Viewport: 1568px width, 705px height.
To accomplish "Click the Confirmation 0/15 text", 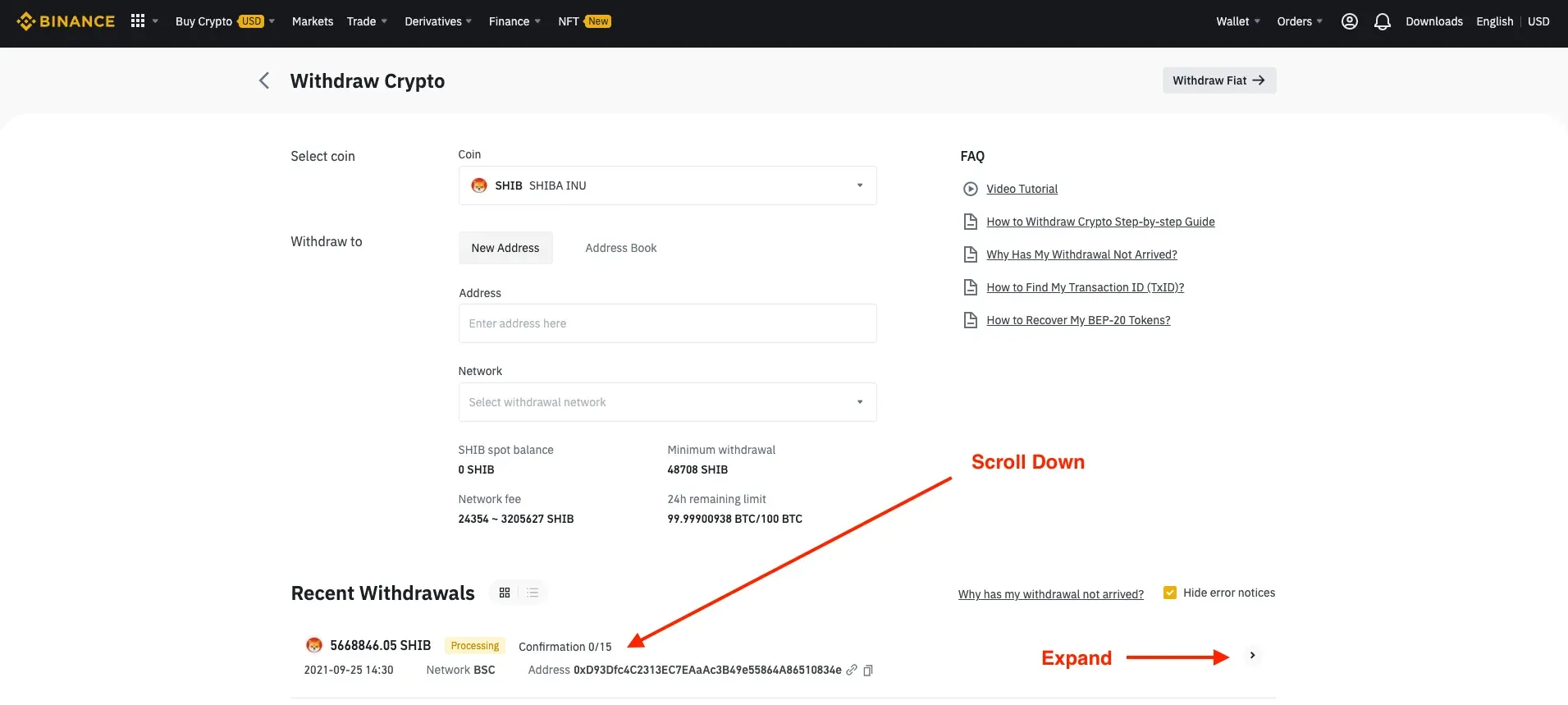I will pyautogui.click(x=565, y=647).
